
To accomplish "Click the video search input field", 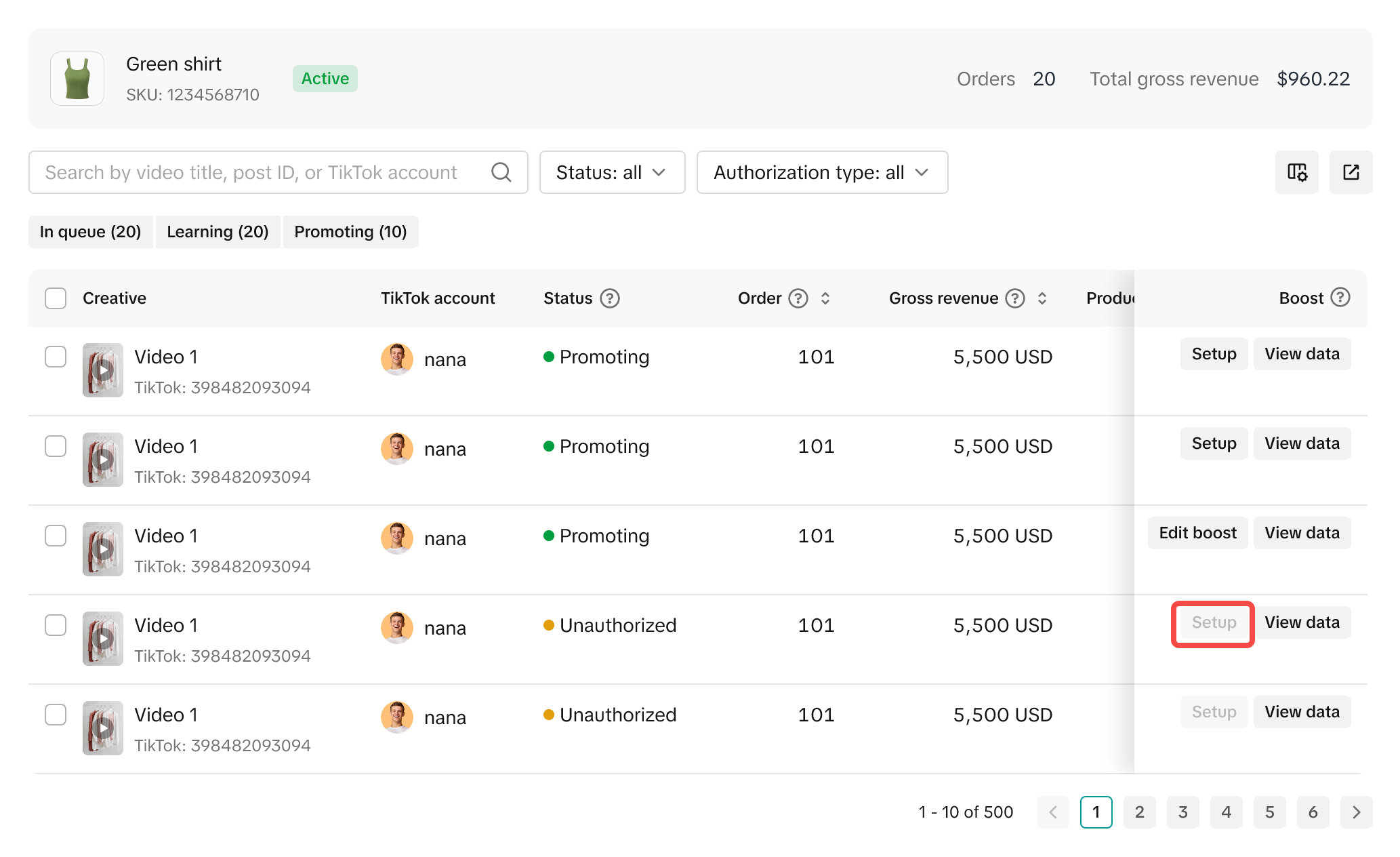I will (258, 172).
